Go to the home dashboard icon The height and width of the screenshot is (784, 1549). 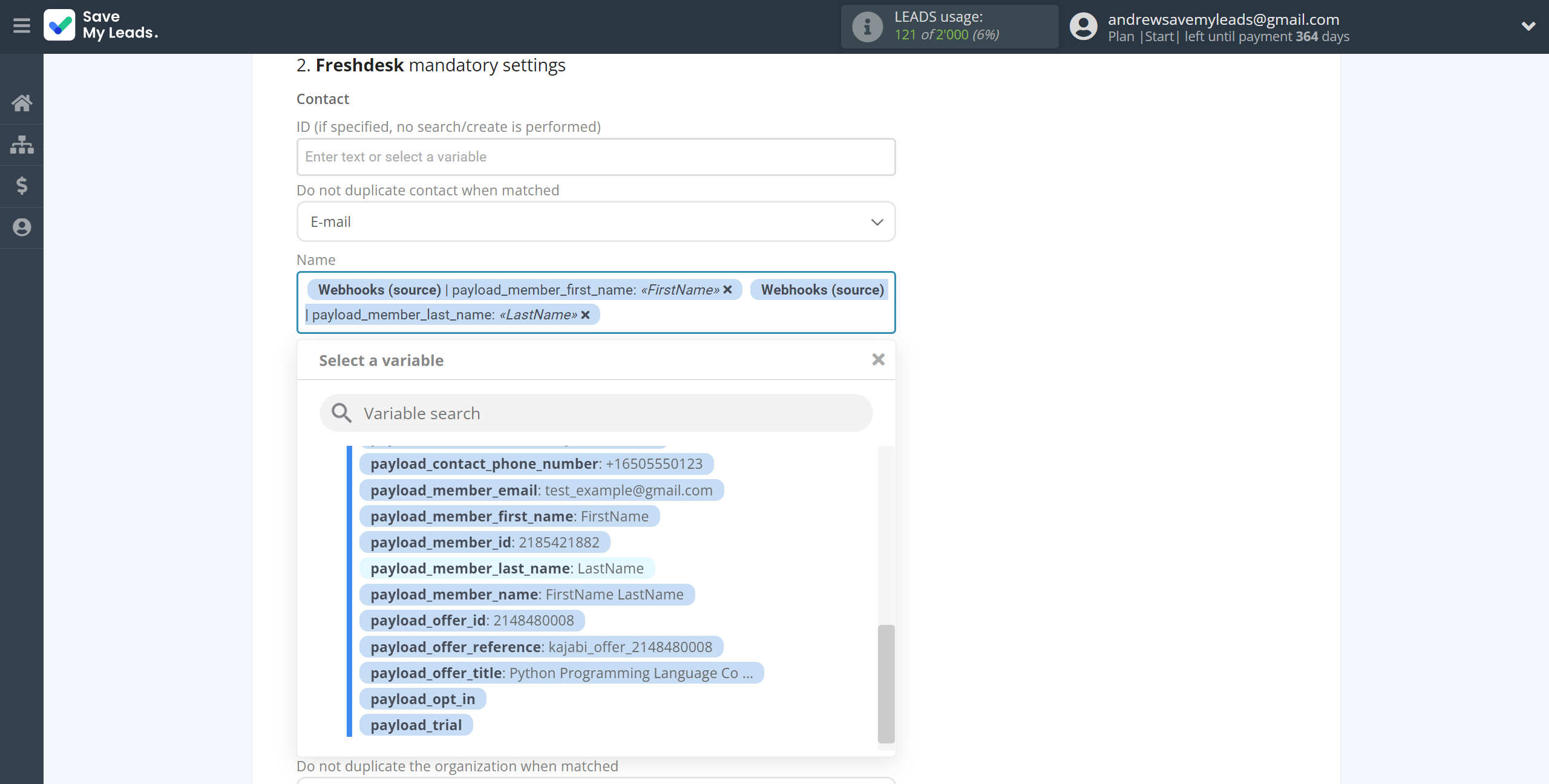(x=22, y=103)
